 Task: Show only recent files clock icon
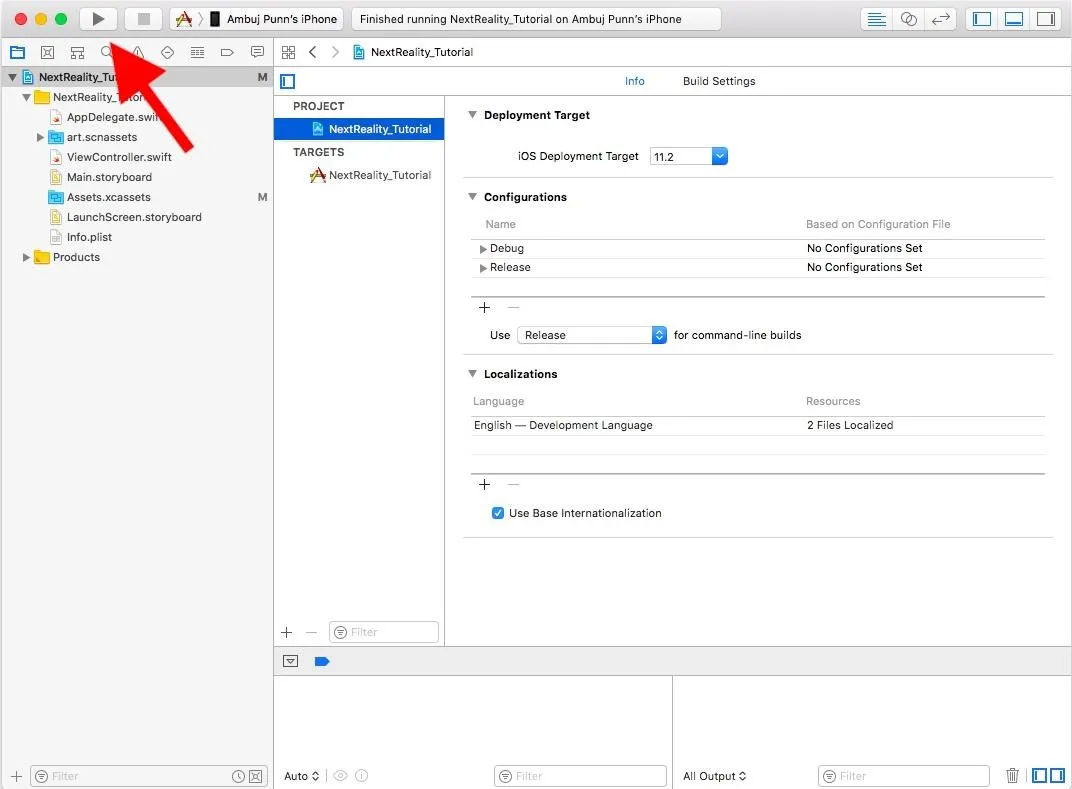[x=238, y=776]
